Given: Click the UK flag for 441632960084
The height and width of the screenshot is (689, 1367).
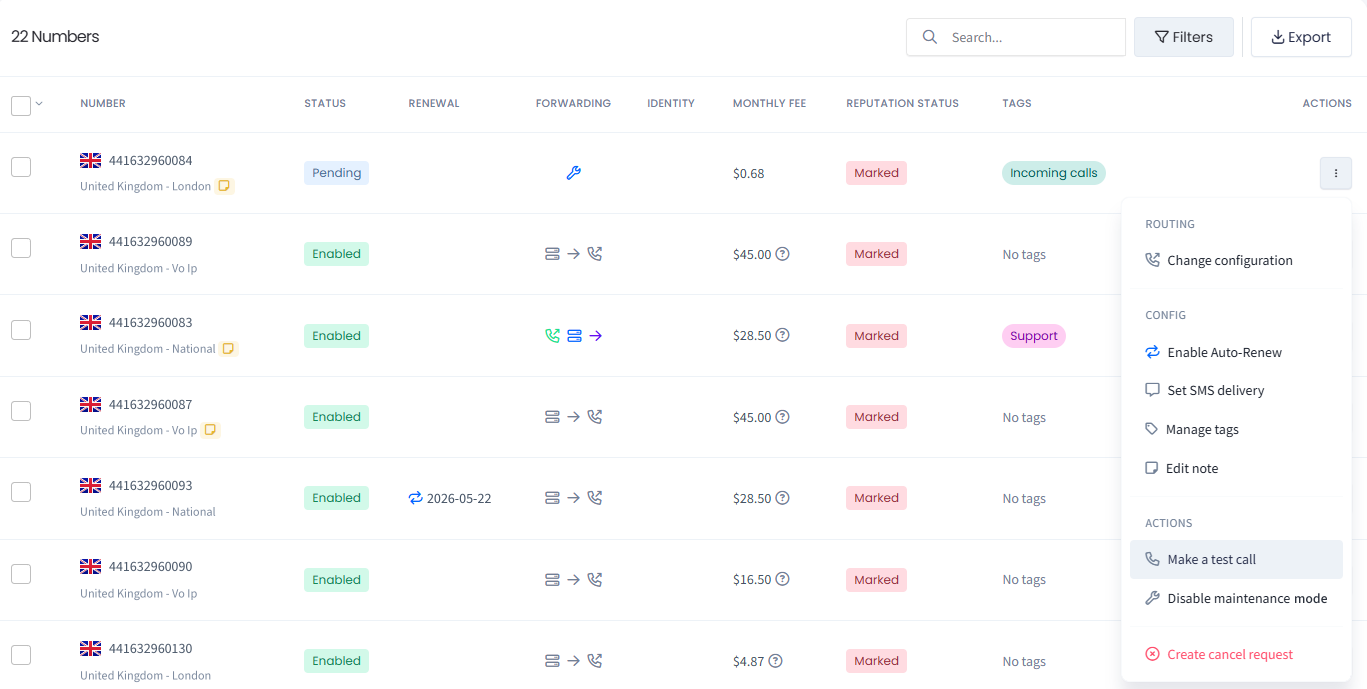Looking at the screenshot, I should click(91, 160).
